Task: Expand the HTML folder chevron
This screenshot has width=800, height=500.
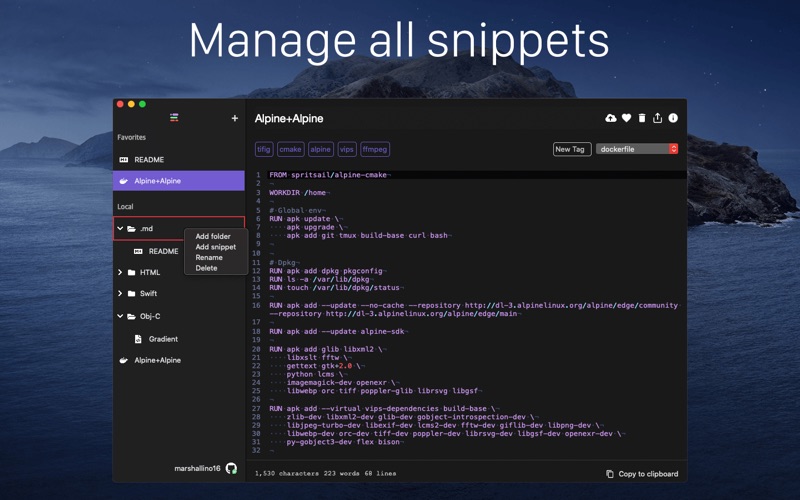Action: click(x=120, y=272)
